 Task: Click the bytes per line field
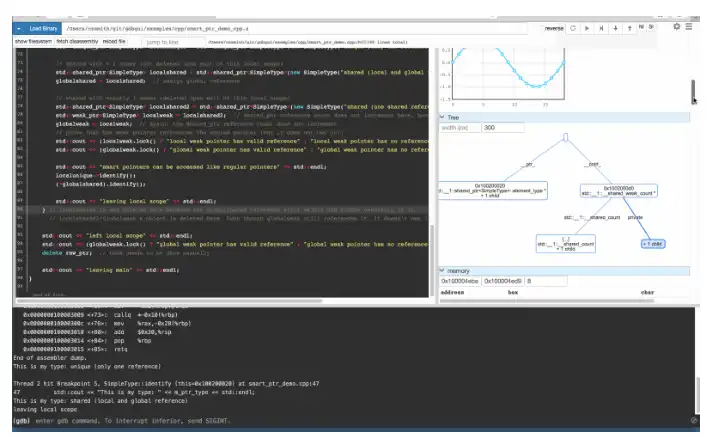pyautogui.click(x=545, y=281)
